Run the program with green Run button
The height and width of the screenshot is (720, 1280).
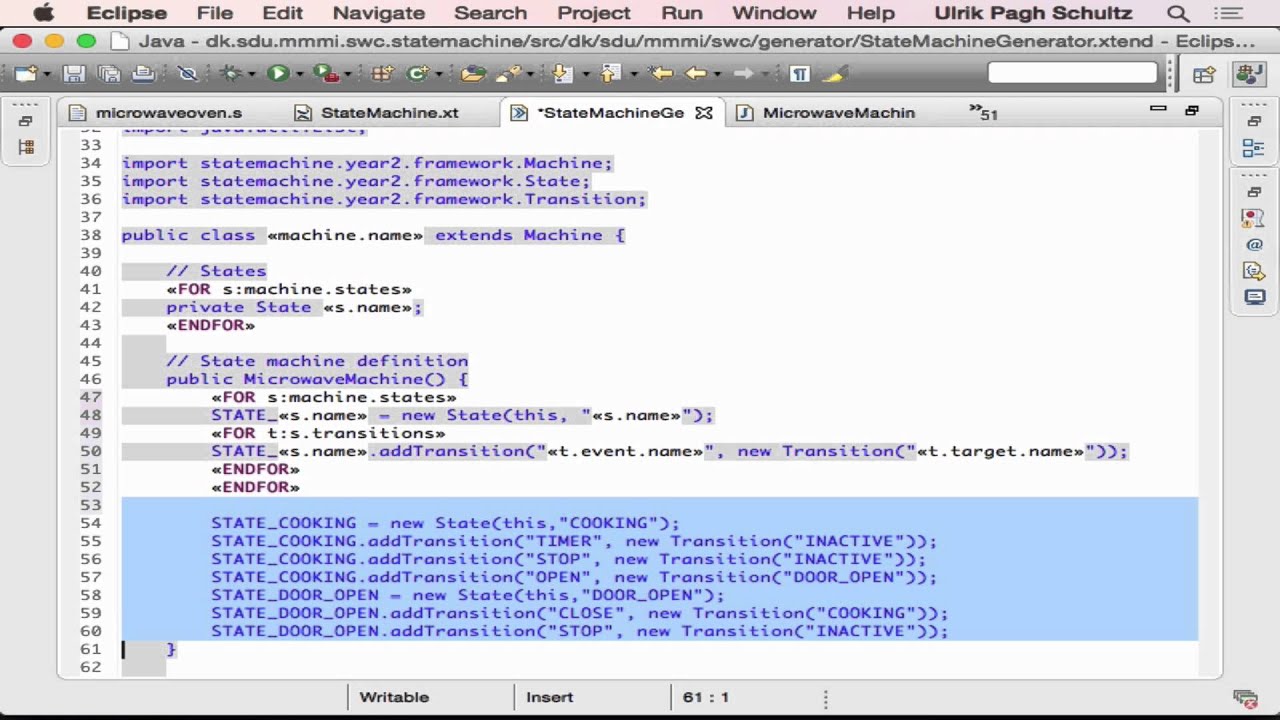[x=278, y=73]
